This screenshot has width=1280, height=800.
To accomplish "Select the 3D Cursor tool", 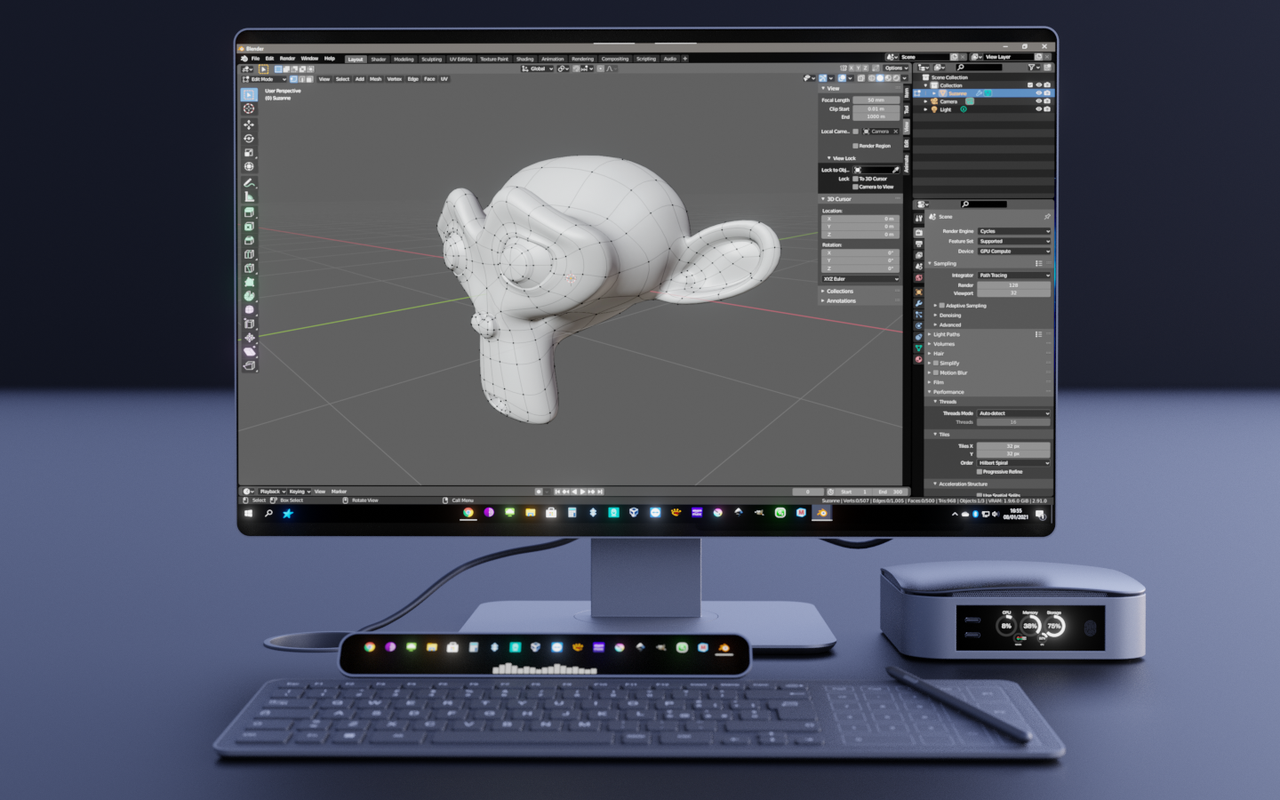I will 250,108.
